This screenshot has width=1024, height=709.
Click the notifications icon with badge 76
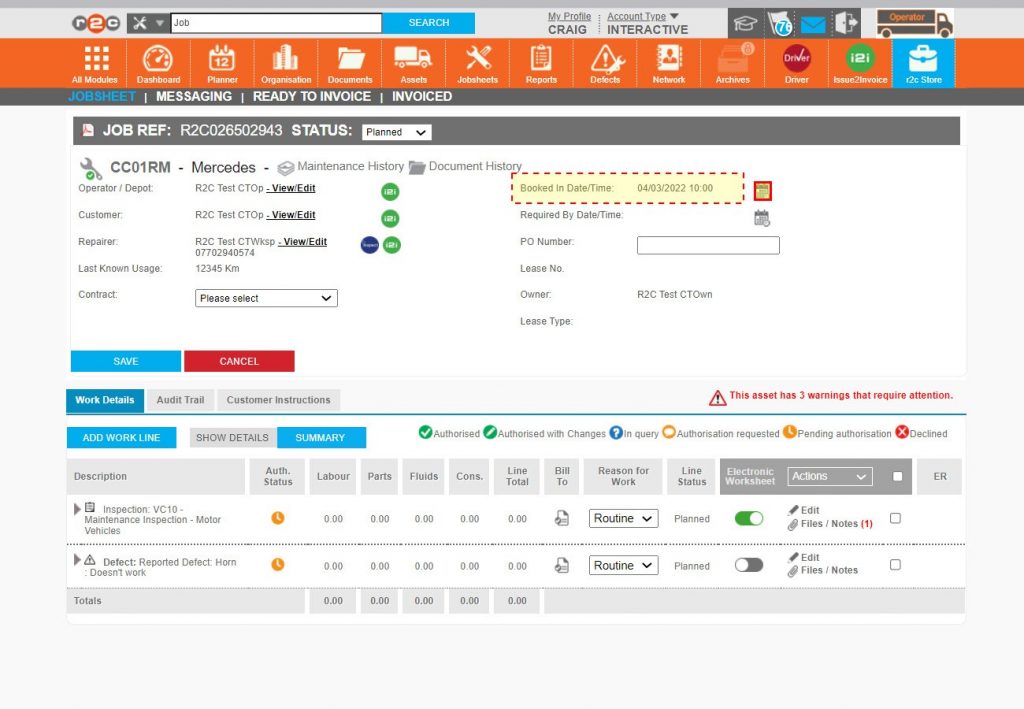click(x=780, y=24)
